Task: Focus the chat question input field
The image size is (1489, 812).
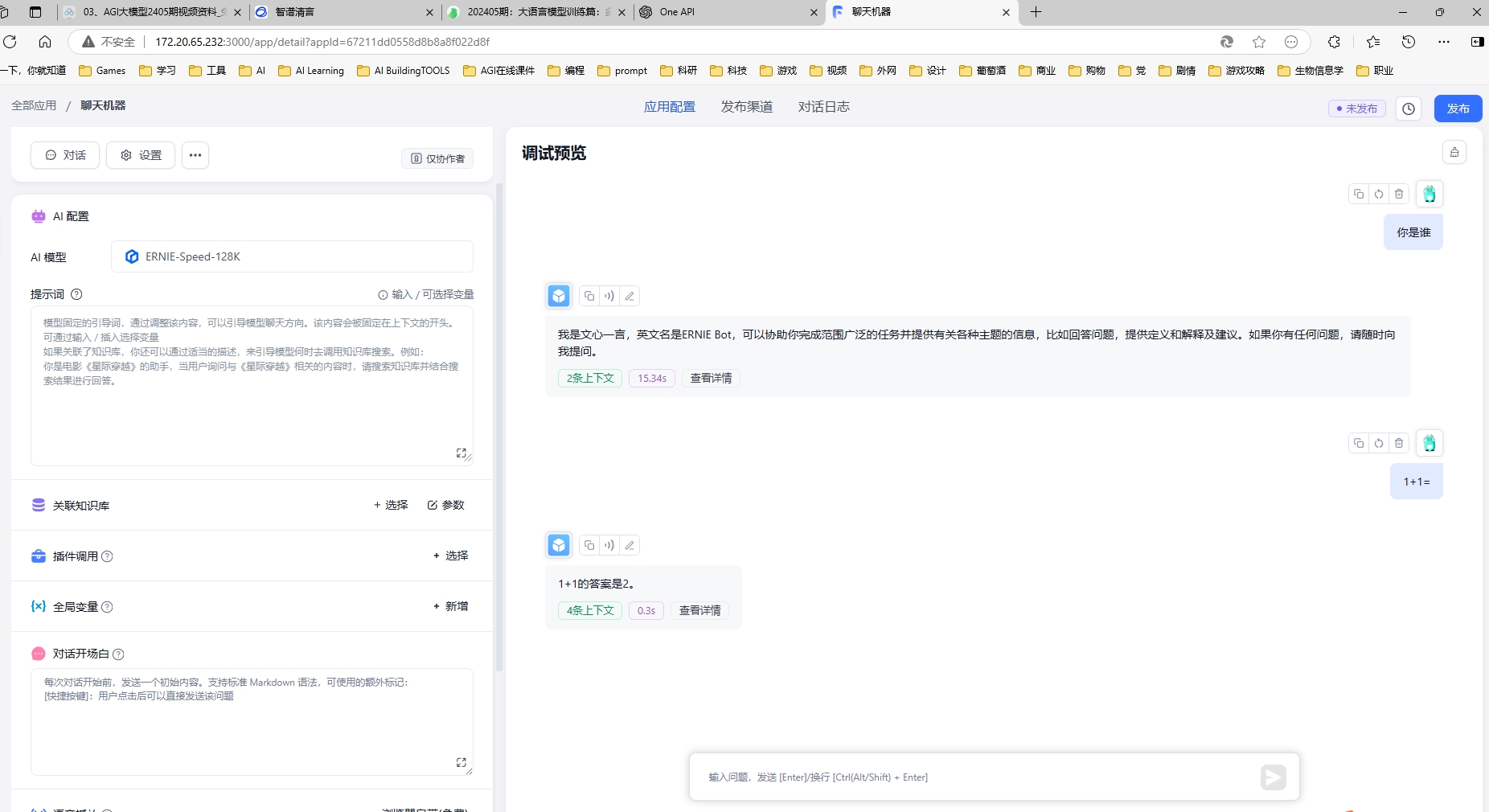Action: coord(977,777)
